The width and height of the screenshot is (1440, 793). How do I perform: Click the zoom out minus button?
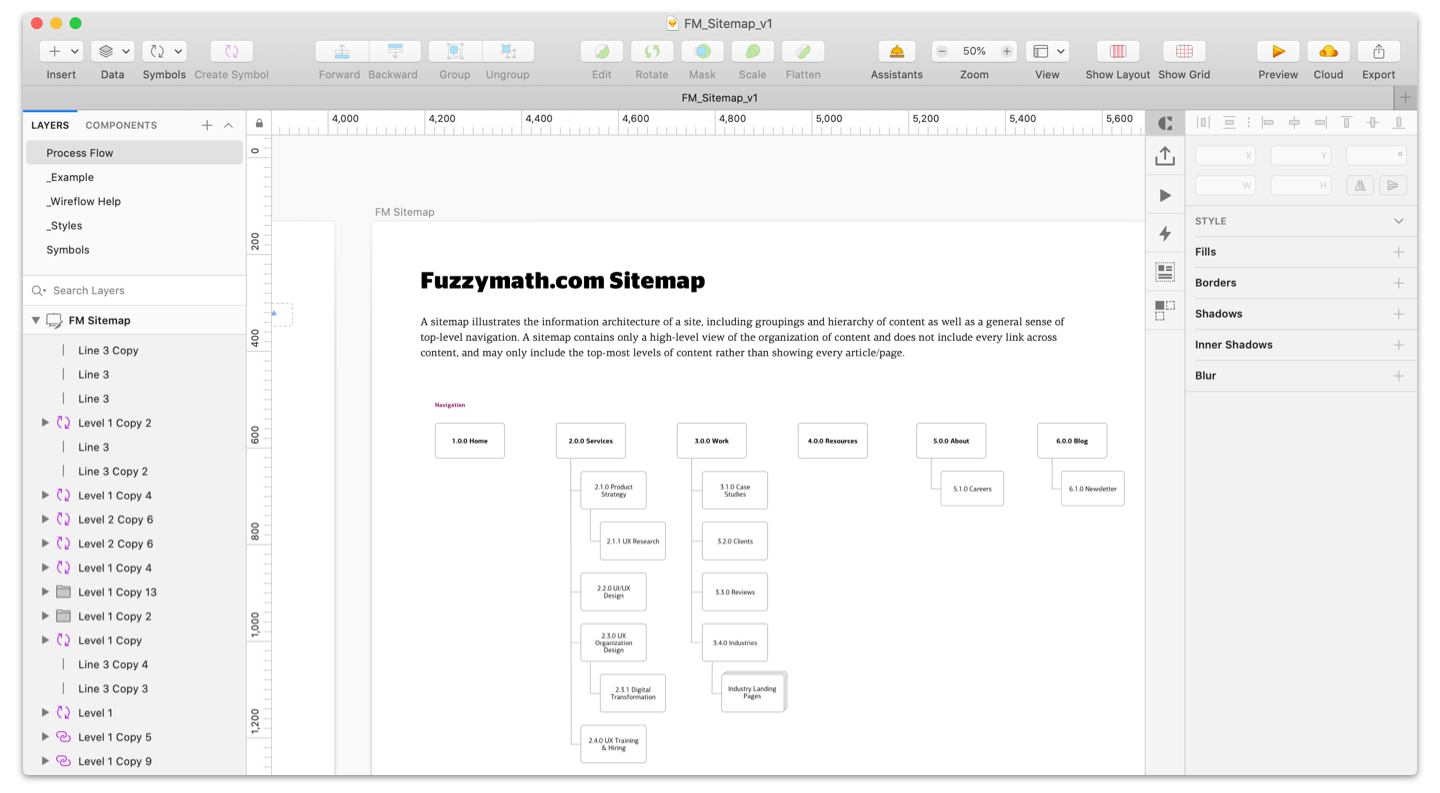(942, 51)
